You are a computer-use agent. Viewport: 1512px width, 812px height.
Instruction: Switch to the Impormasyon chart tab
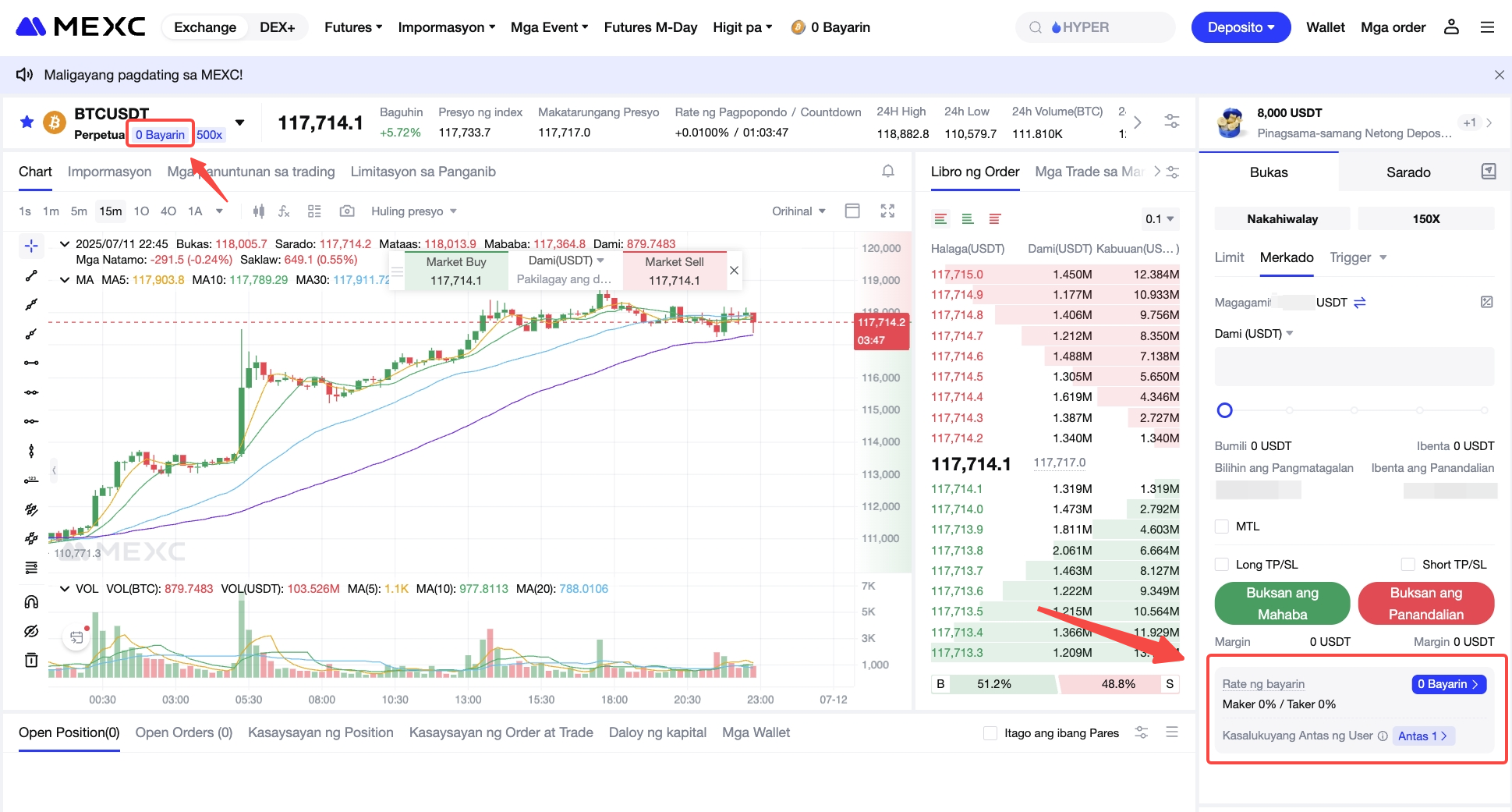click(109, 172)
